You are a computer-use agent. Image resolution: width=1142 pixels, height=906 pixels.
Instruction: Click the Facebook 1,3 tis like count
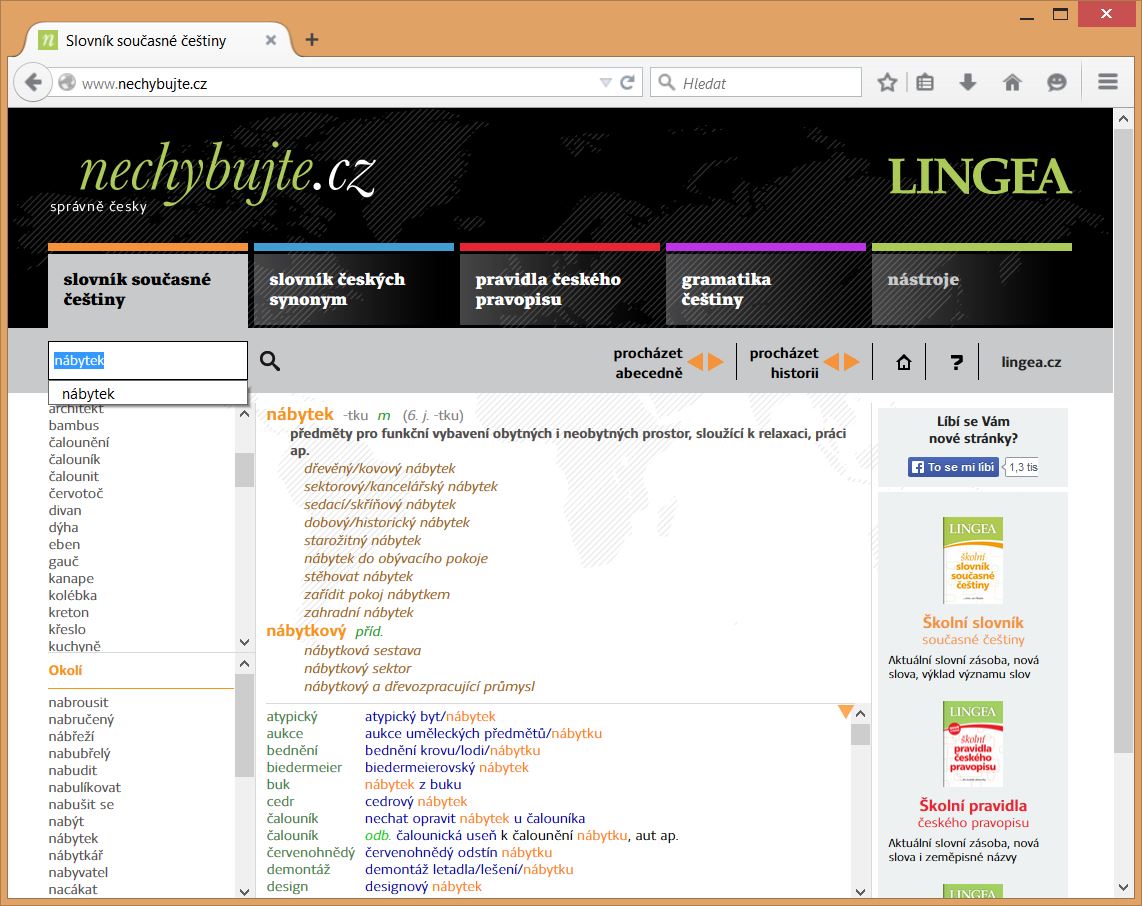coord(1021,467)
